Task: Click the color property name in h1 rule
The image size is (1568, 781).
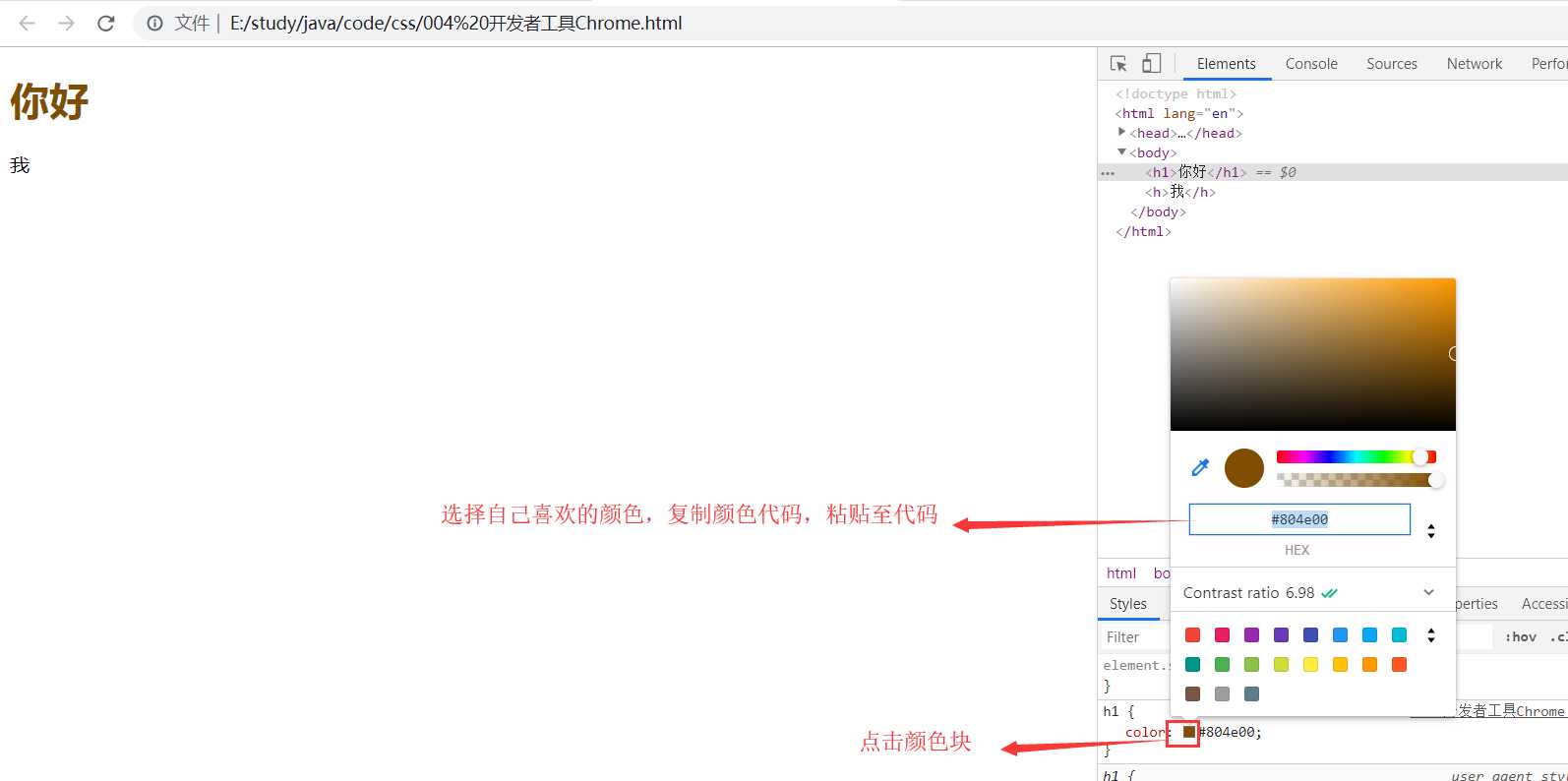Action: point(1145,732)
